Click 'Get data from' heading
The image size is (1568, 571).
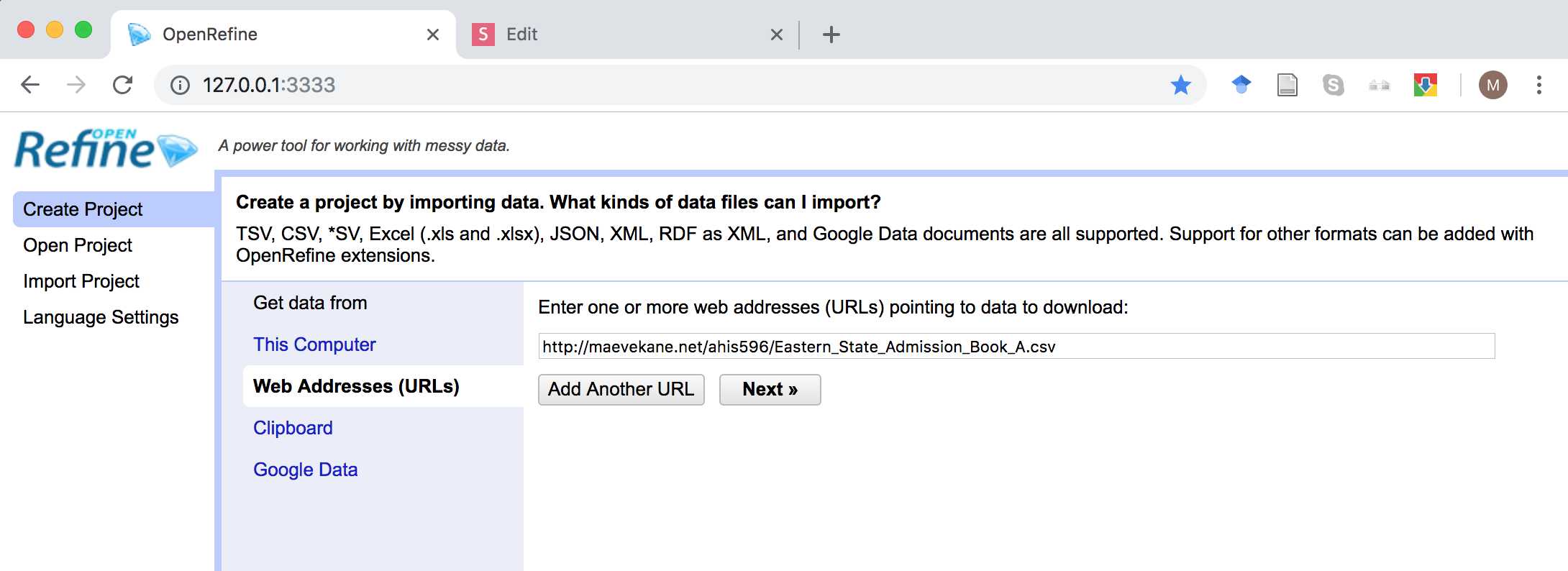click(310, 303)
